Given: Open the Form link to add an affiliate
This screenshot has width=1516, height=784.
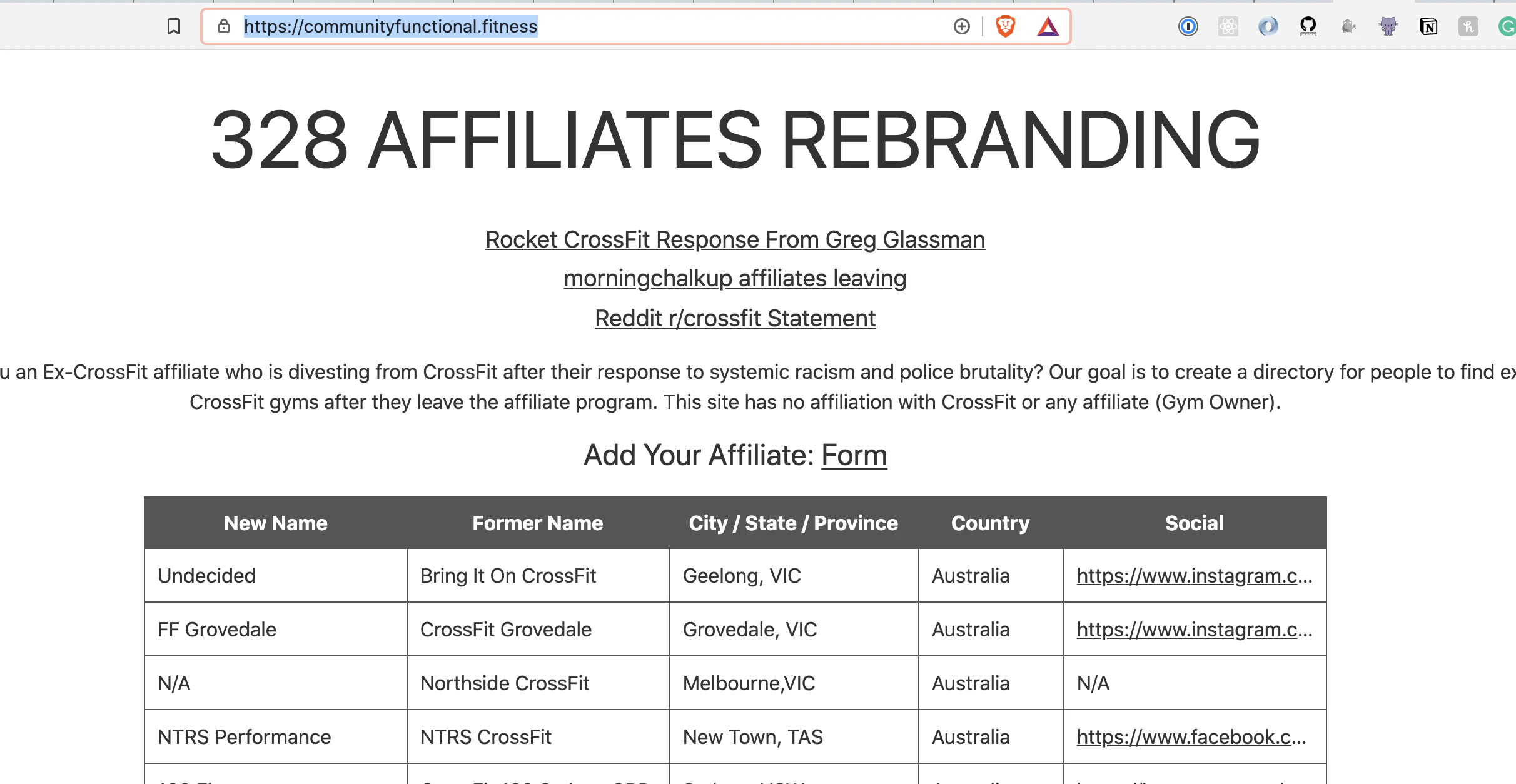Looking at the screenshot, I should pos(854,455).
